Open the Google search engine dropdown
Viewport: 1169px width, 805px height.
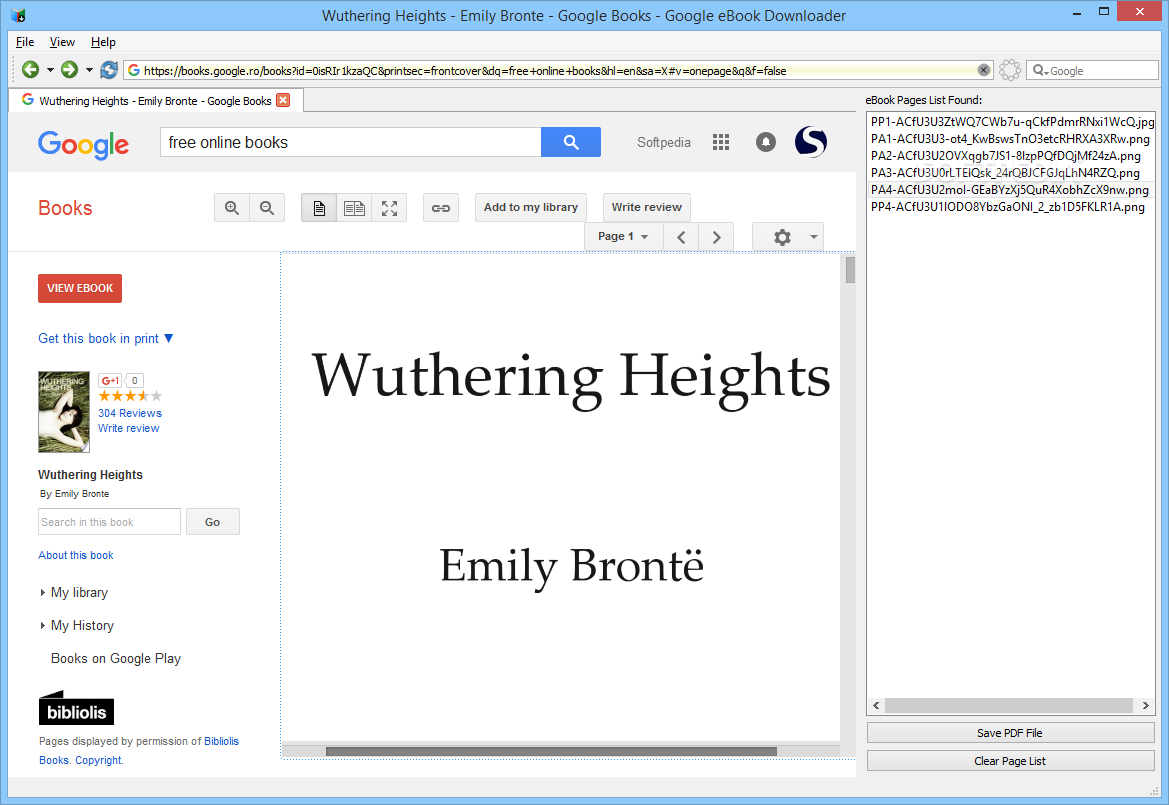1042,71
